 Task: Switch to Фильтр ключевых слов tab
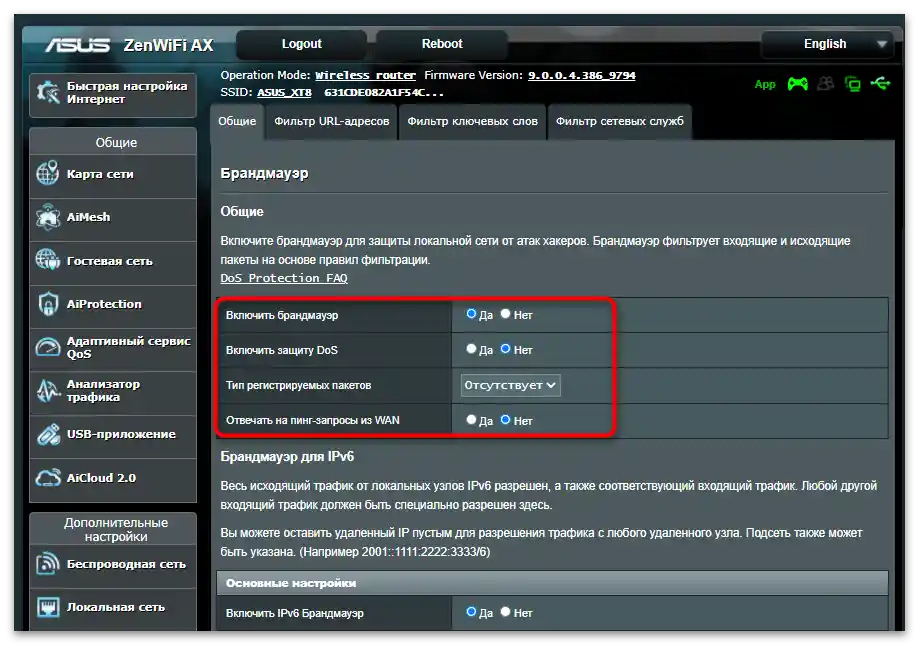(x=472, y=121)
